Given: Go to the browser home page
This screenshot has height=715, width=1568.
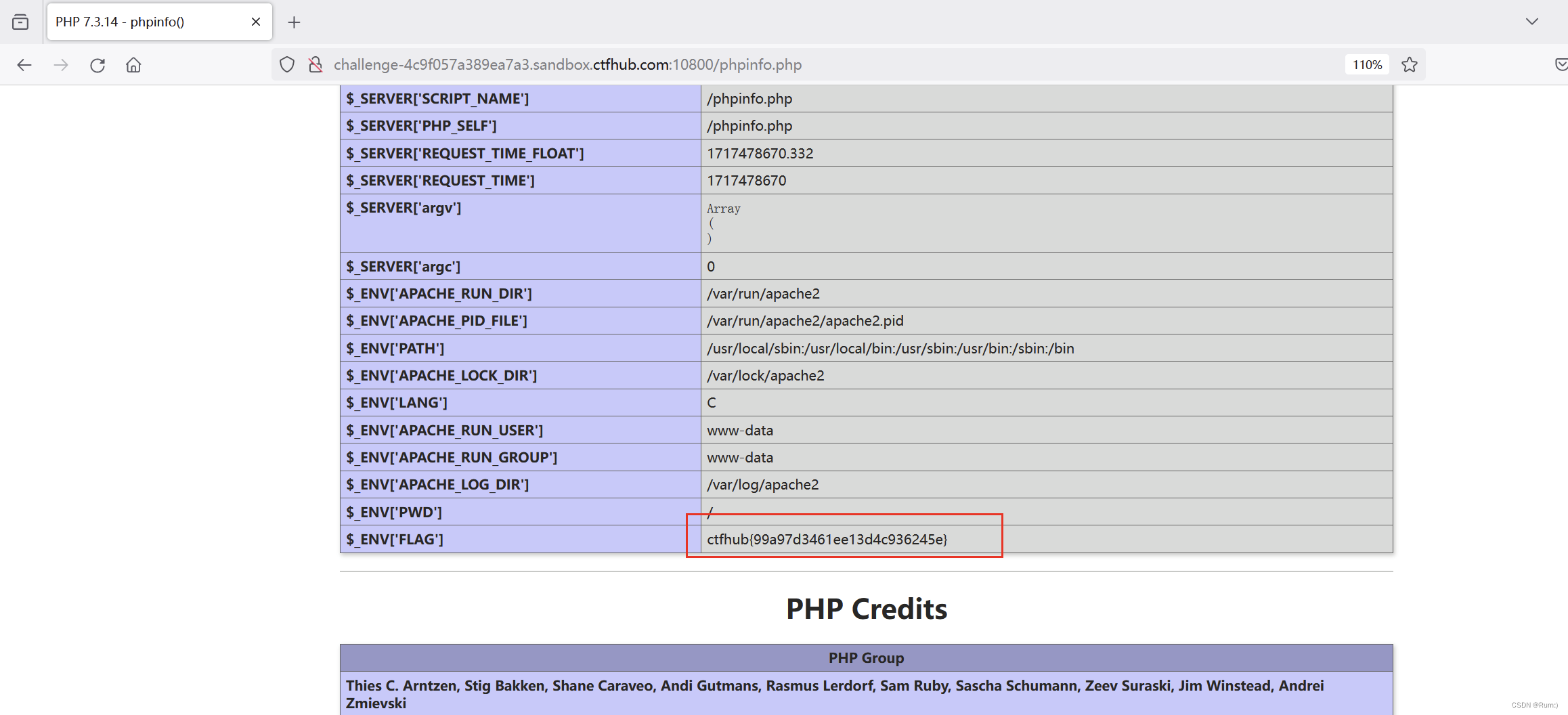Looking at the screenshot, I should [133, 65].
